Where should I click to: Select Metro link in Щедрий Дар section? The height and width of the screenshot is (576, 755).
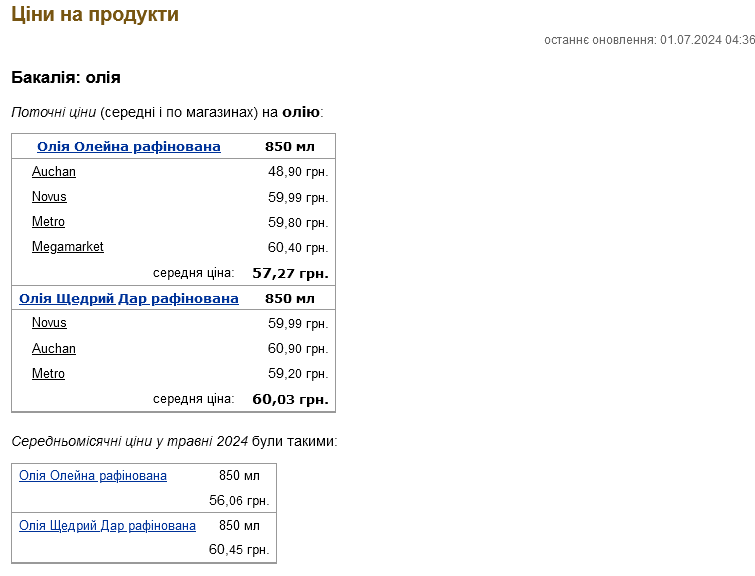click(x=48, y=374)
